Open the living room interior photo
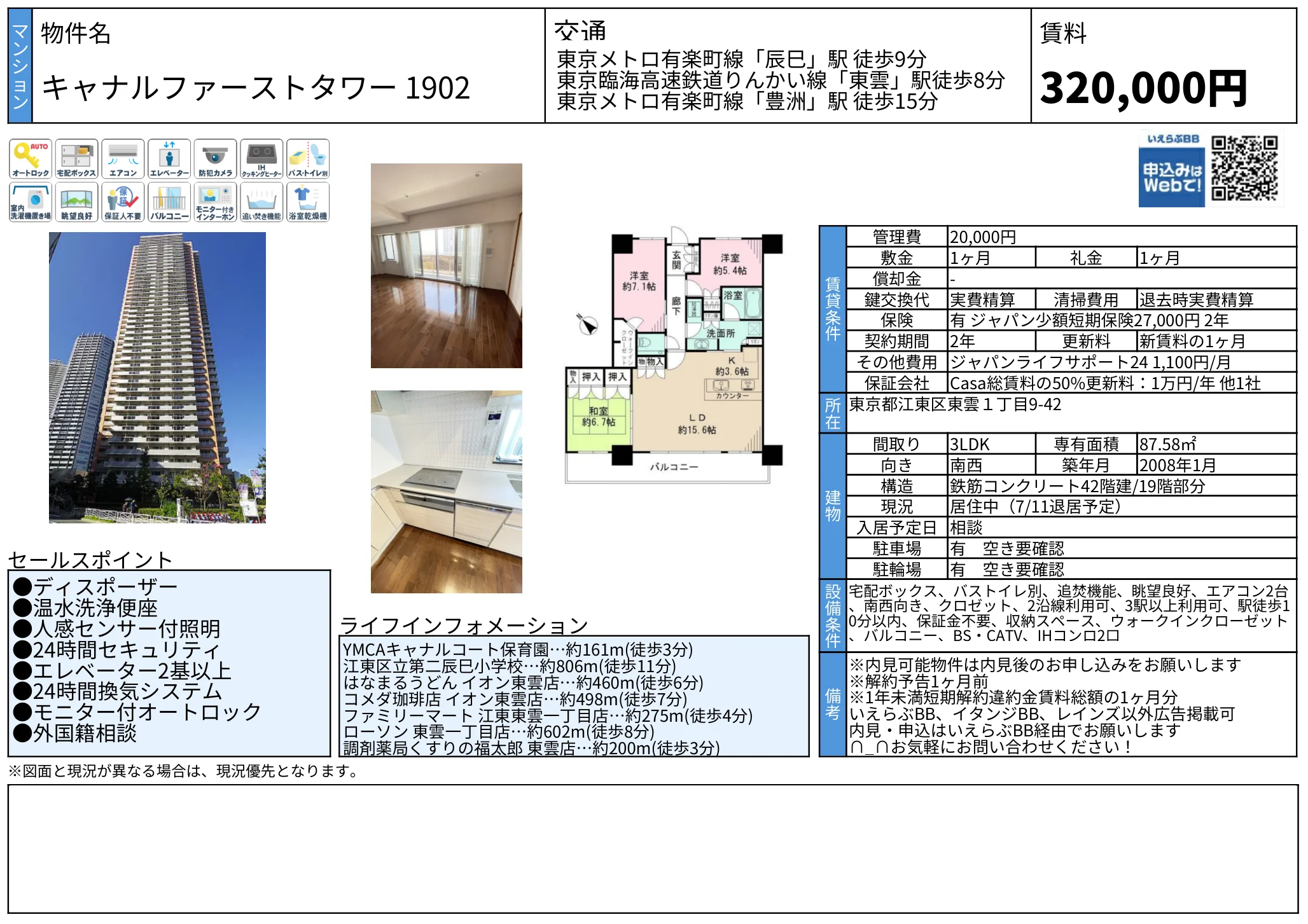This screenshot has width=1308, height=924. pyautogui.click(x=447, y=266)
